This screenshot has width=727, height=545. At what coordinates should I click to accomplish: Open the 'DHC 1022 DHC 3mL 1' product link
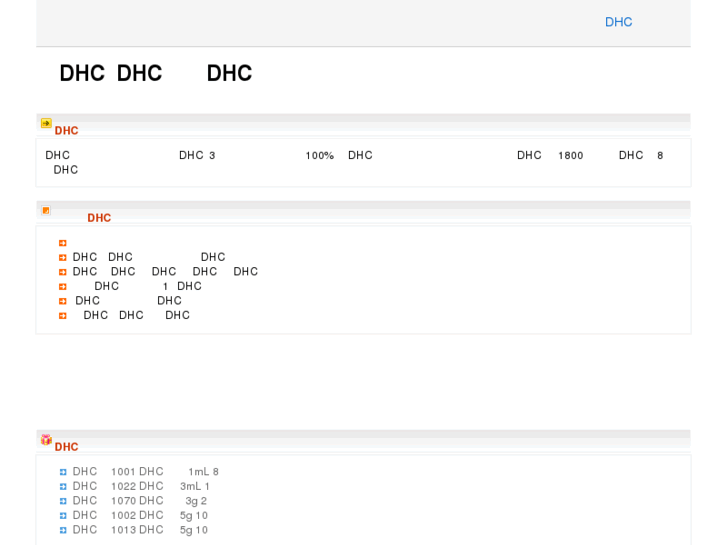(x=141, y=486)
